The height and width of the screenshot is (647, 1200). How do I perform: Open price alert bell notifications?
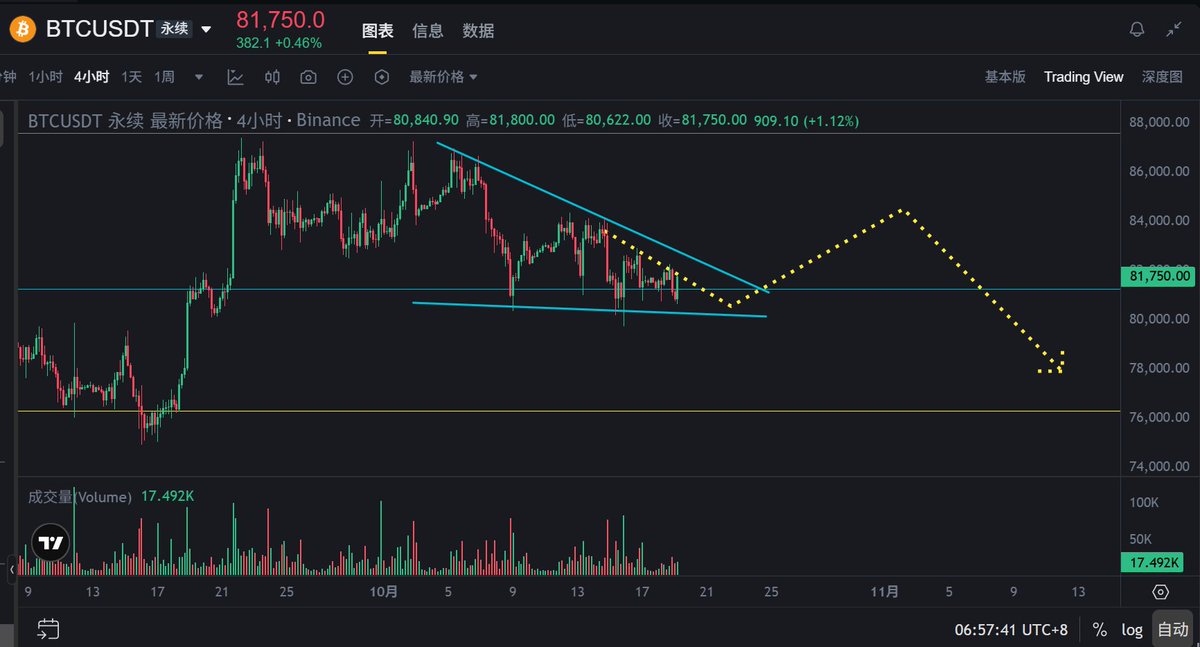(1137, 30)
